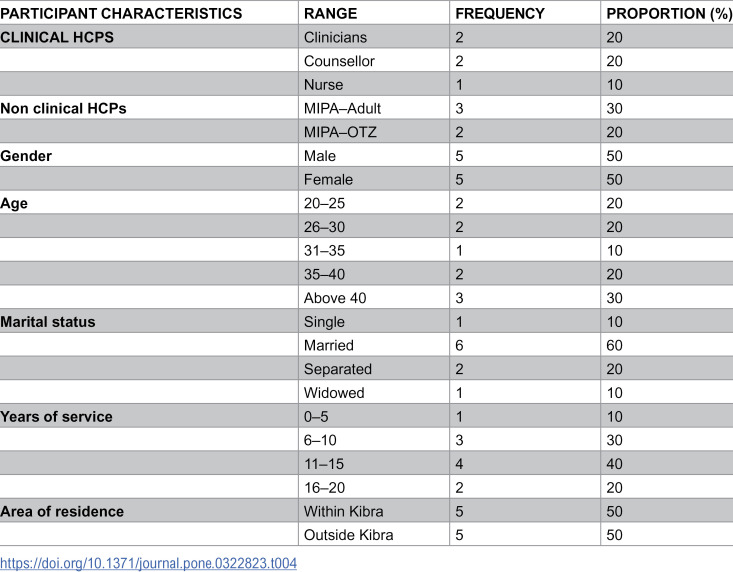This screenshot has height=572, width=733.
Task: Click the Area of residence label
Action: [62, 511]
